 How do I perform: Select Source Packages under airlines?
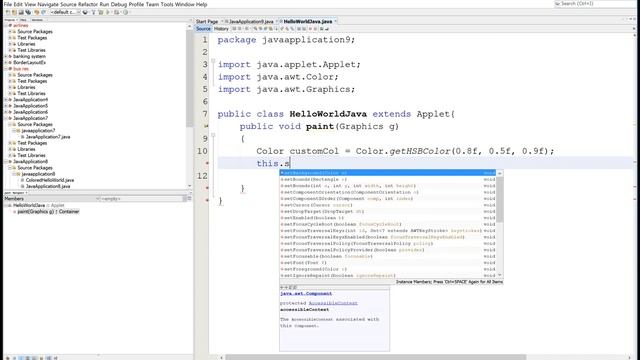click(x=35, y=31)
